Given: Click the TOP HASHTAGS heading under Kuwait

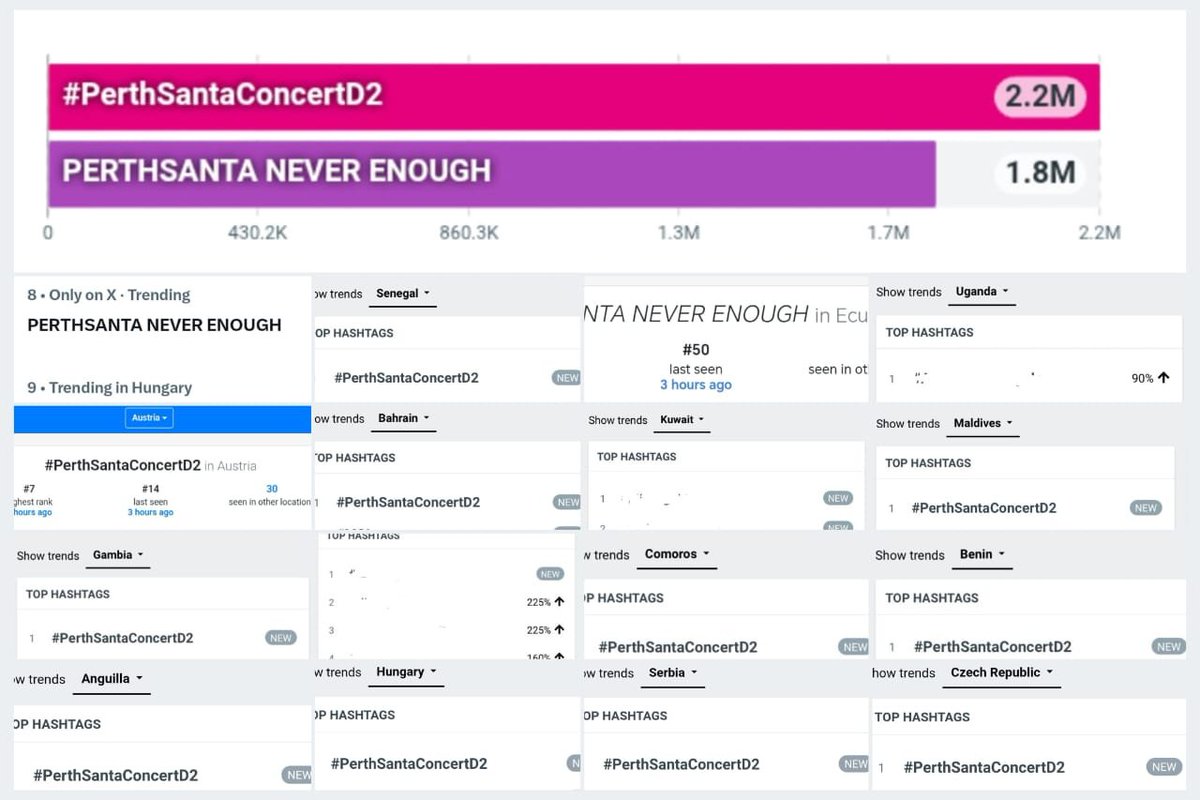Looking at the screenshot, I should 637,457.
